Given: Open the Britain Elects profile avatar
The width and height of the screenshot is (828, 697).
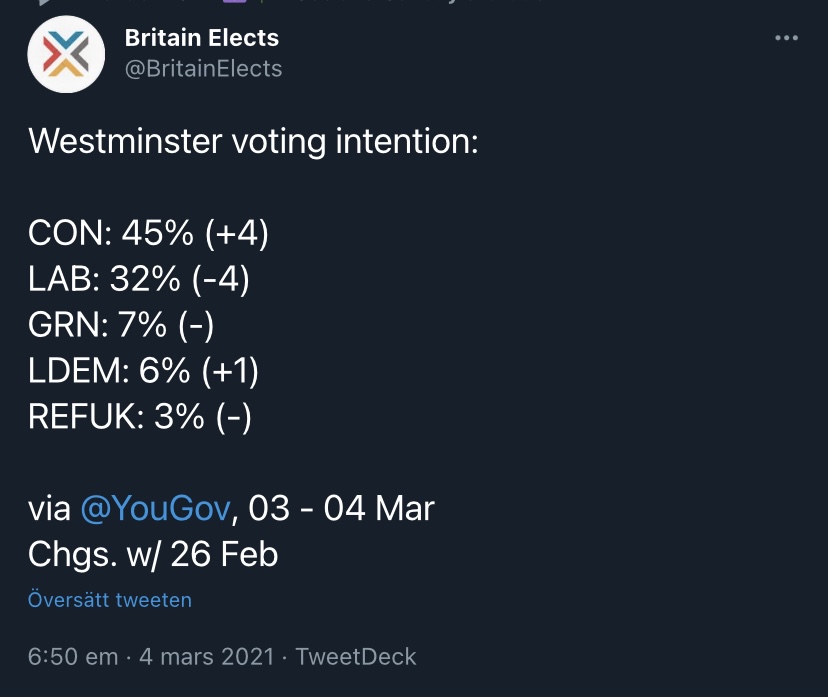Looking at the screenshot, I should click(66, 54).
